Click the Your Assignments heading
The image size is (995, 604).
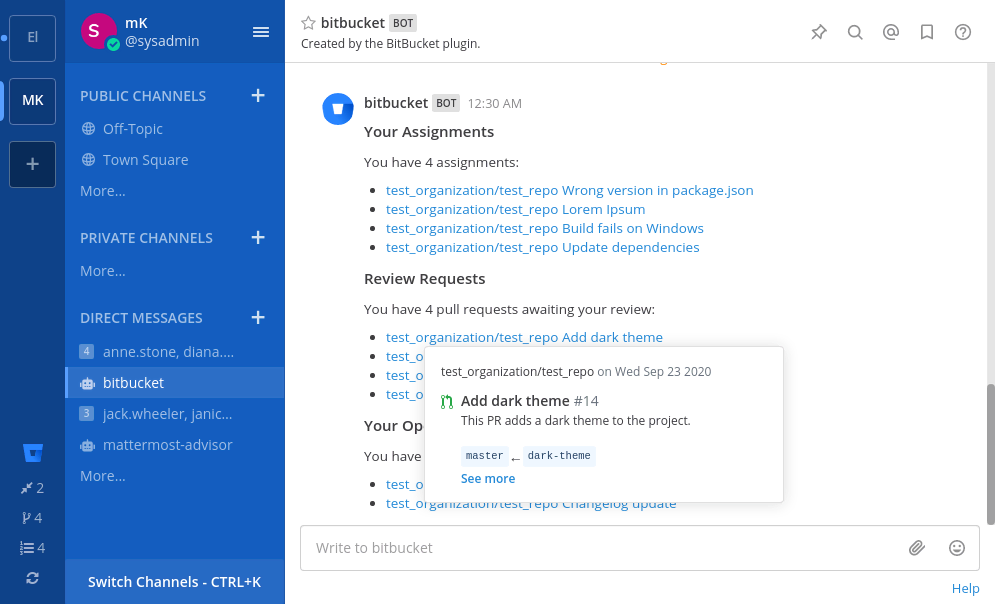click(428, 132)
